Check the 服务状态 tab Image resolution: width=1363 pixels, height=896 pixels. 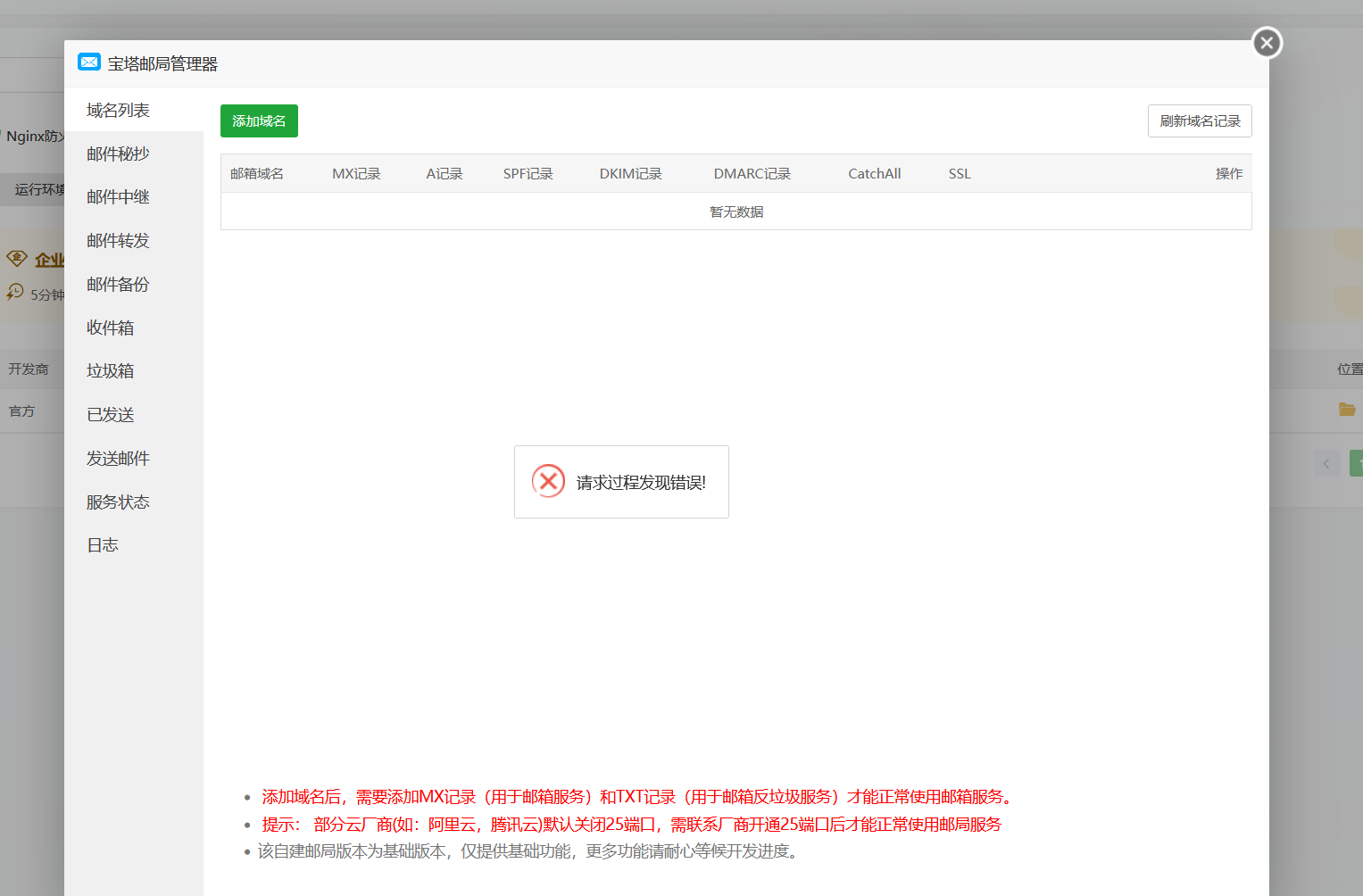tap(134, 502)
